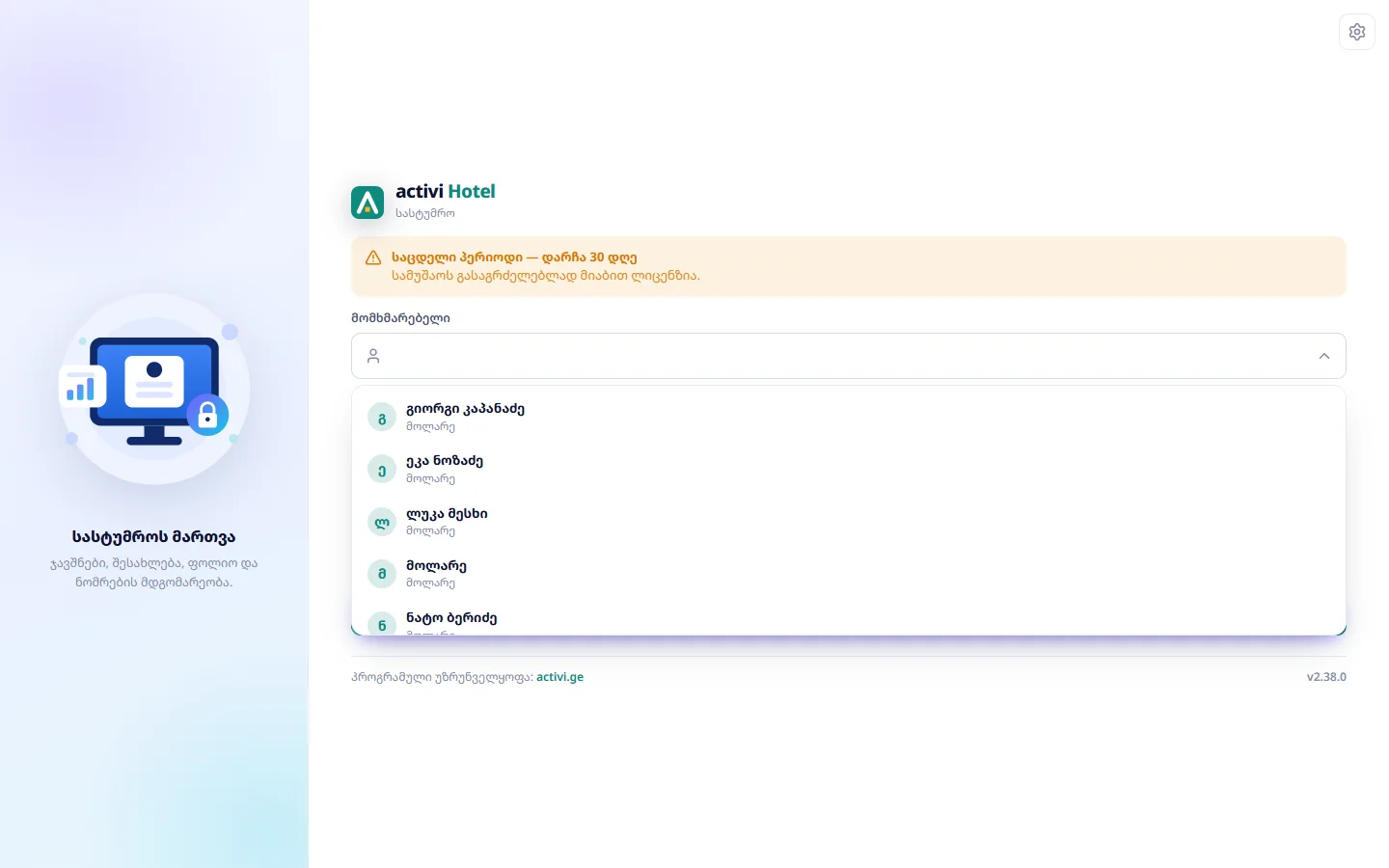
Task: Select user ეკა ნოზაძე from the list
Action: 849,469
